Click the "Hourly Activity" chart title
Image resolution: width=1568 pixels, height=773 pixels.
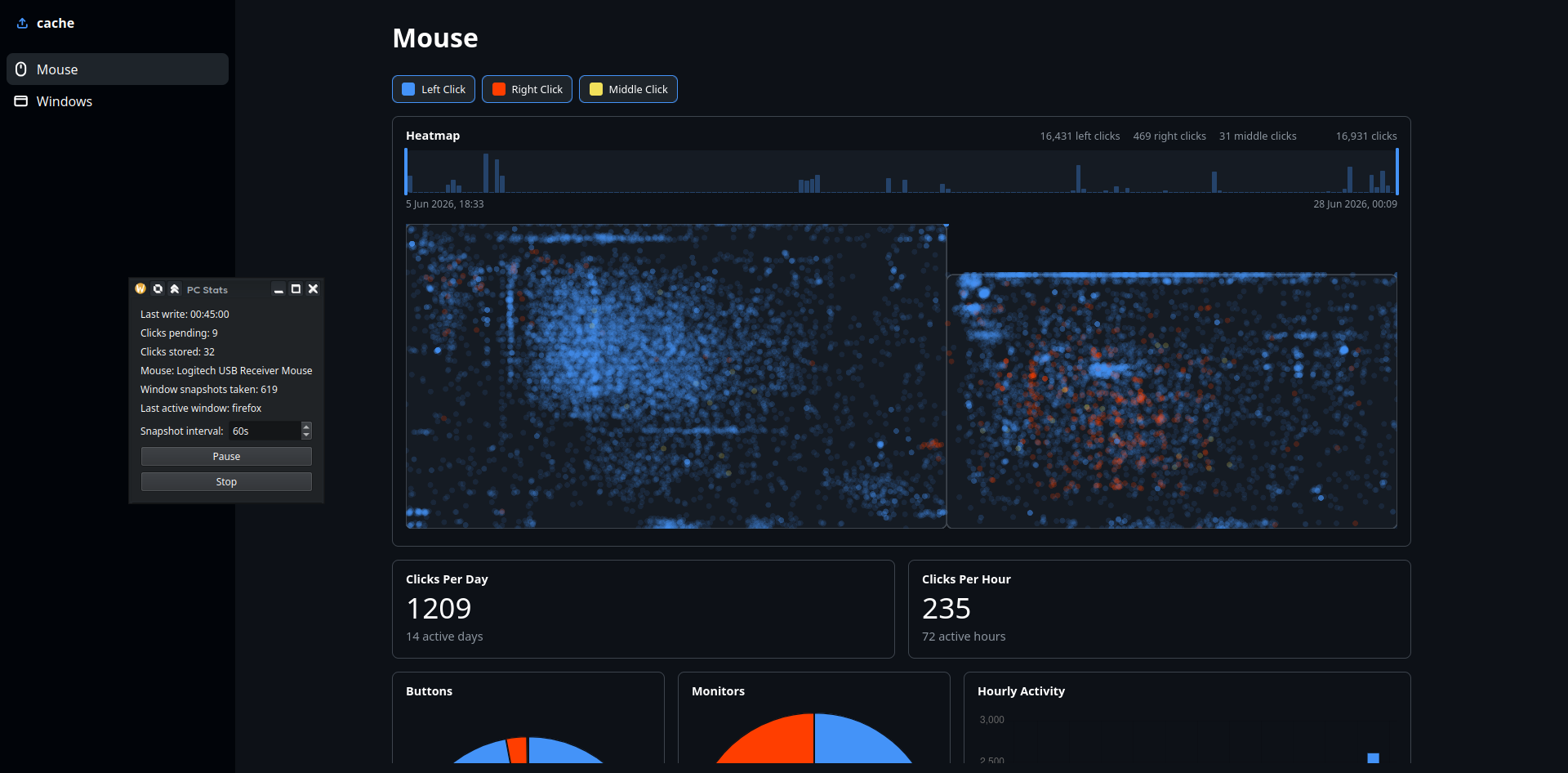[1021, 691]
